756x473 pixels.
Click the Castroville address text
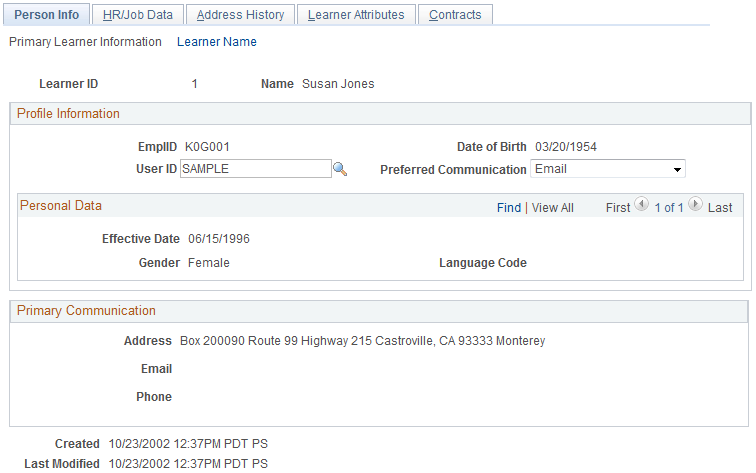click(363, 341)
